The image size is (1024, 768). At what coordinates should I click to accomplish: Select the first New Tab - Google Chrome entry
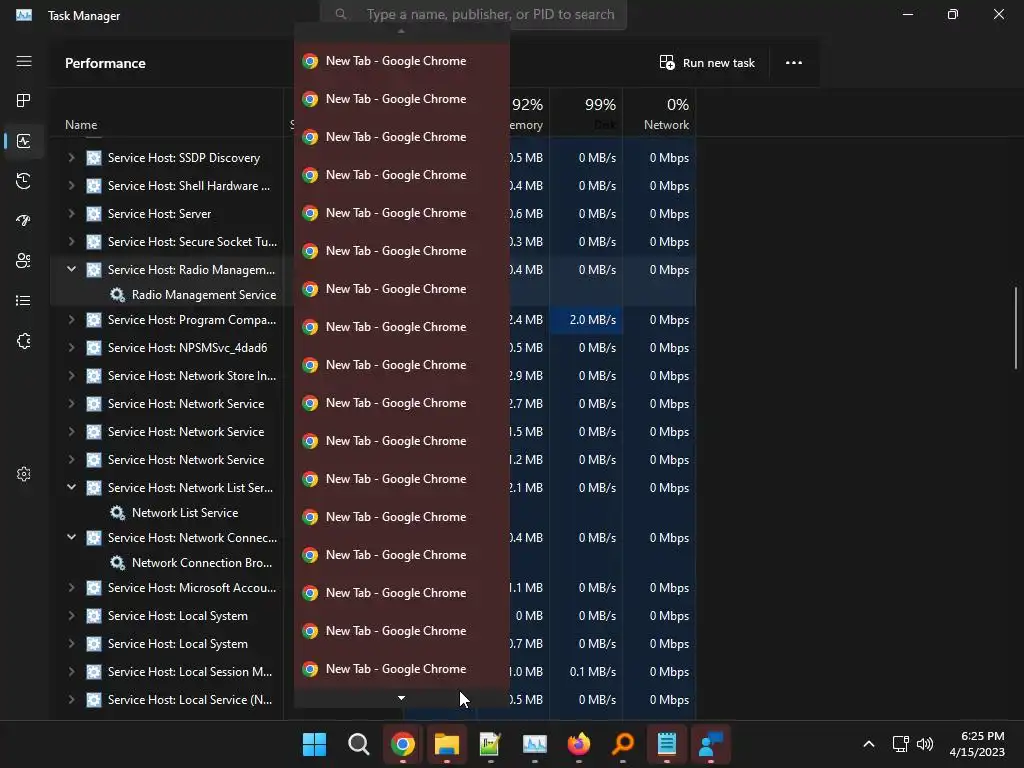coord(402,61)
